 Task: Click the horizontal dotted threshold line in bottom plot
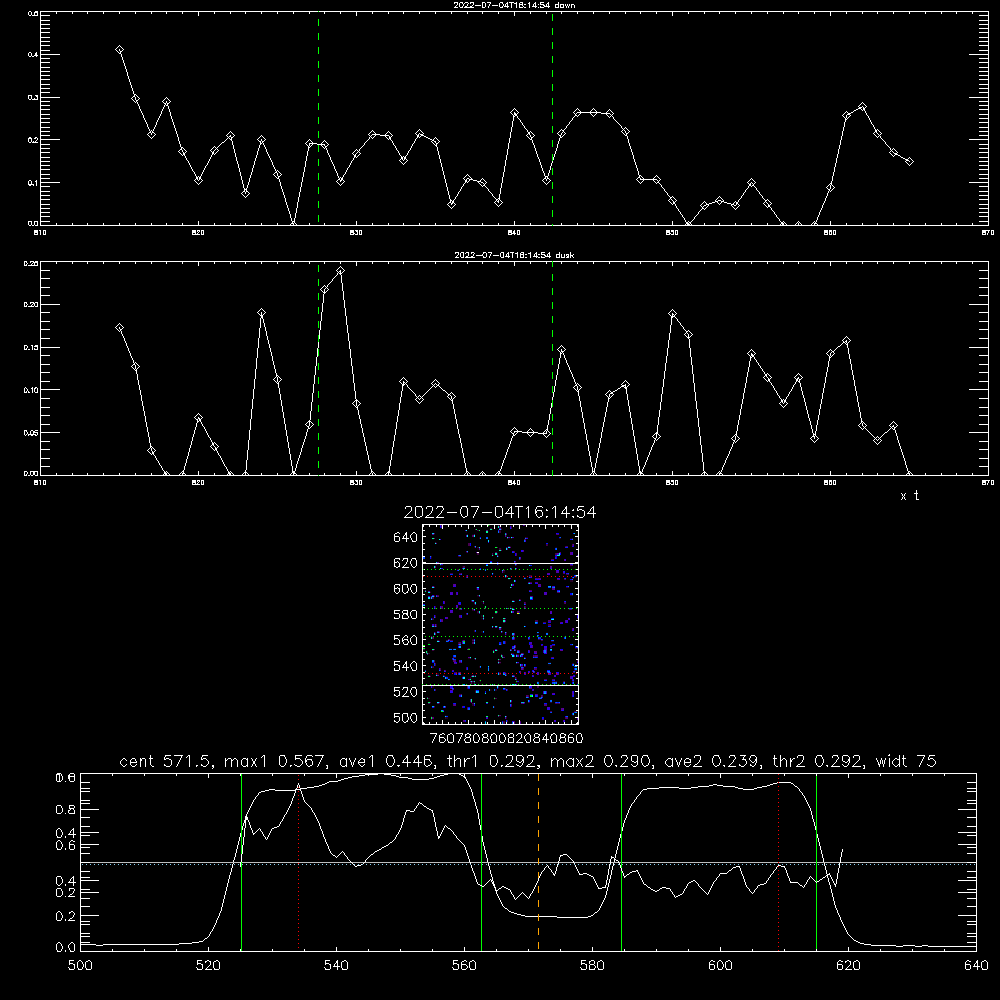coord(528,864)
